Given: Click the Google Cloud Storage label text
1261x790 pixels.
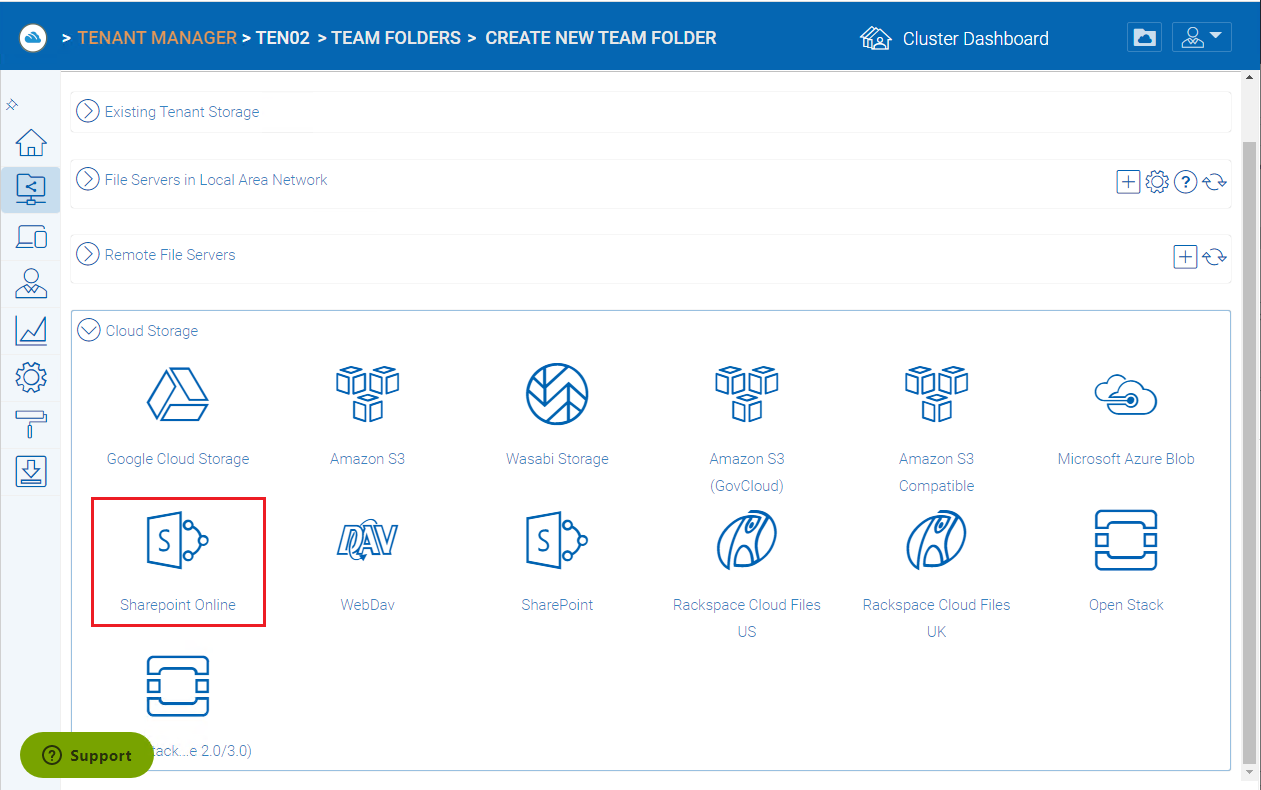Looking at the screenshot, I should click(178, 459).
